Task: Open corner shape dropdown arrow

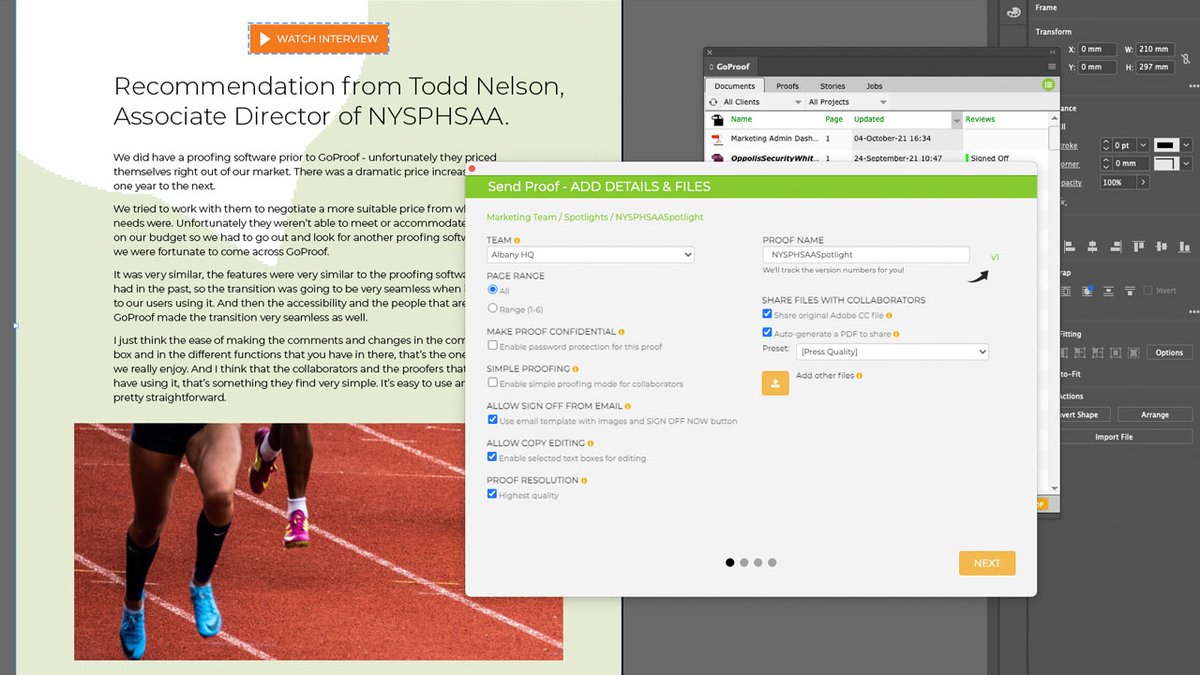Action: click(1186, 163)
